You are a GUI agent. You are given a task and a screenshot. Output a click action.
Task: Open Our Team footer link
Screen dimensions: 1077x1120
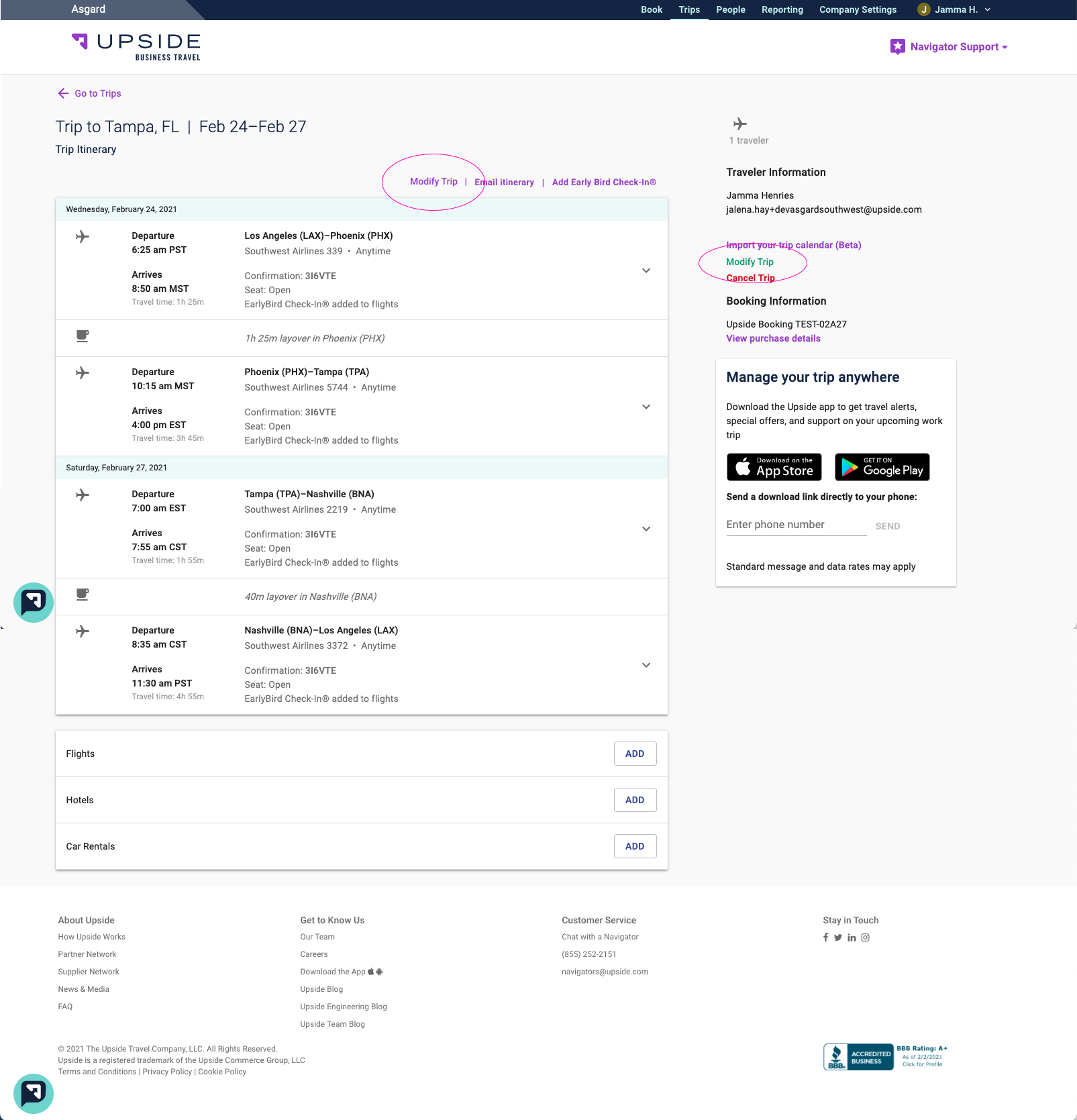point(317,937)
